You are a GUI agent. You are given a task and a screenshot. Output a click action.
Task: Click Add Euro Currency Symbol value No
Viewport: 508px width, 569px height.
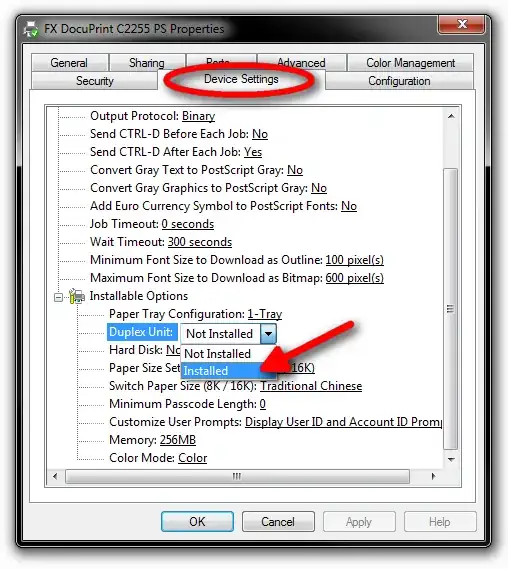pyautogui.click(x=349, y=206)
